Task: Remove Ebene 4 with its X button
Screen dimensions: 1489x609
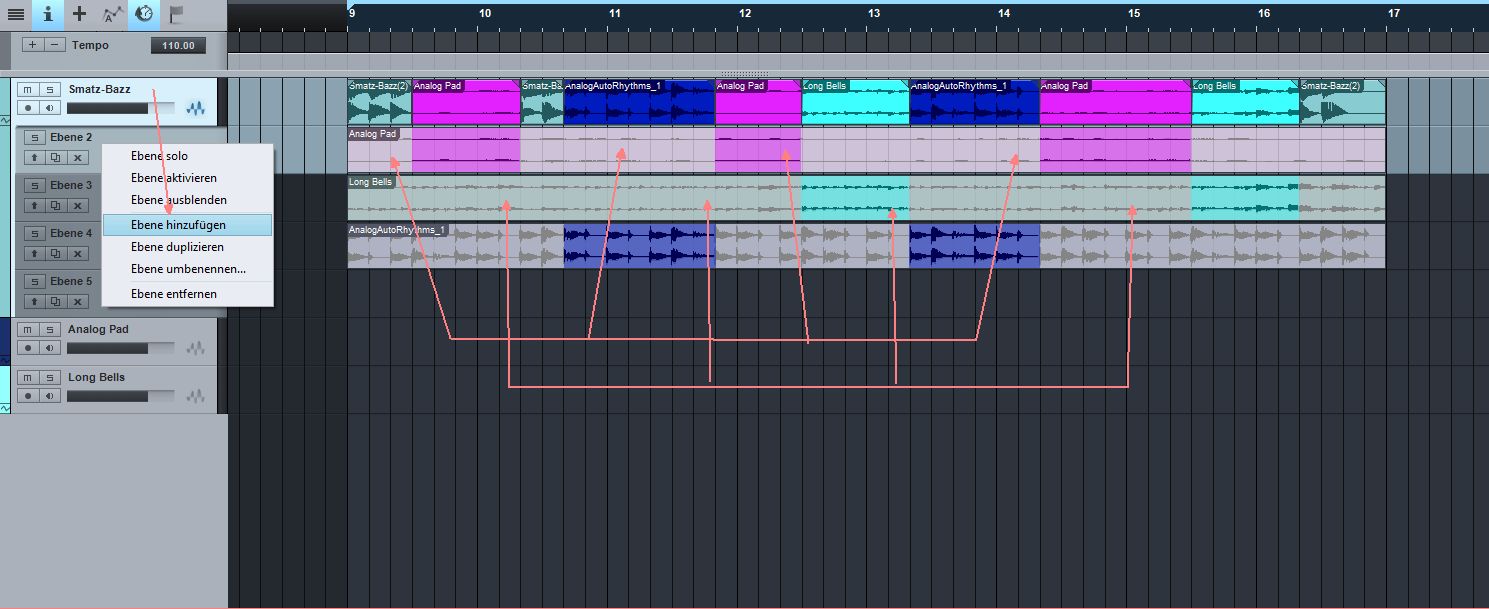Action: point(78,253)
